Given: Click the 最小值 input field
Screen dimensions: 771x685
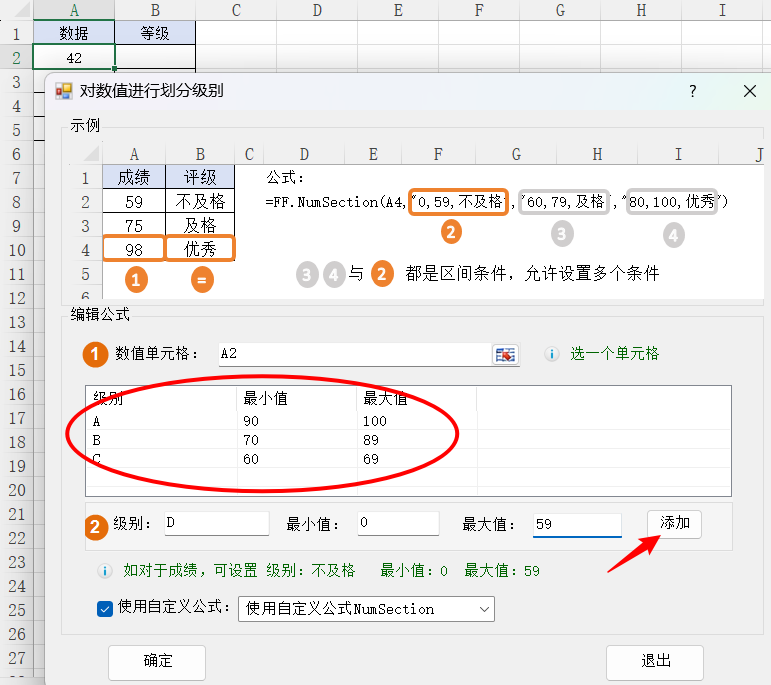Looking at the screenshot, I should 398,524.
